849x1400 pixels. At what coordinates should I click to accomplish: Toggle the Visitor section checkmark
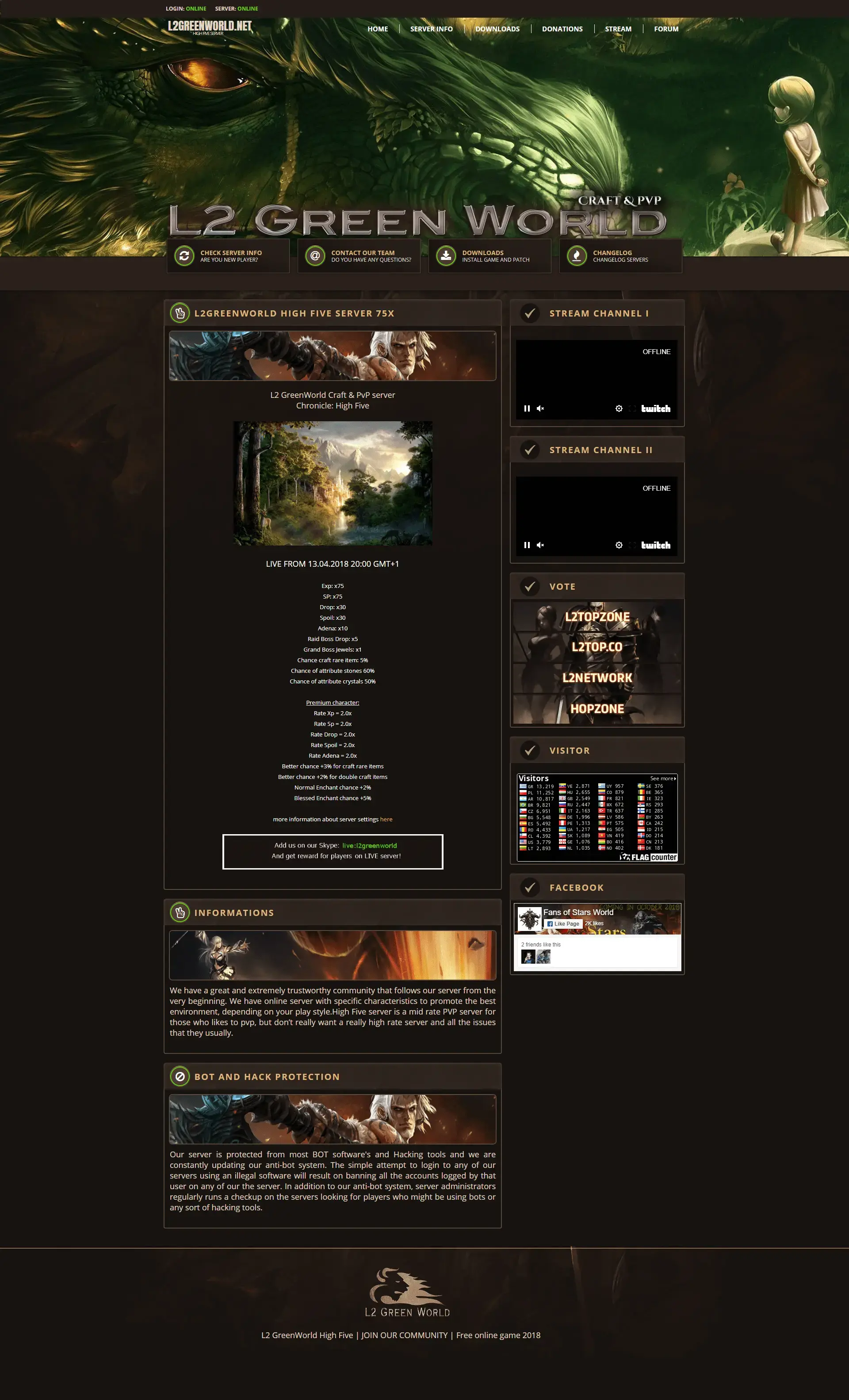tap(528, 751)
